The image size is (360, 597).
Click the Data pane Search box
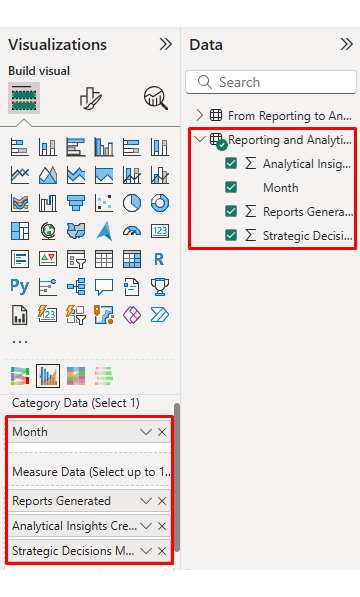click(271, 82)
